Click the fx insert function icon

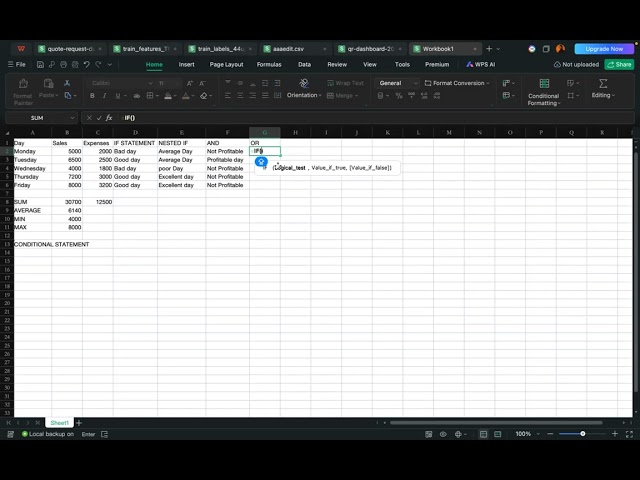(x=109, y=118)
